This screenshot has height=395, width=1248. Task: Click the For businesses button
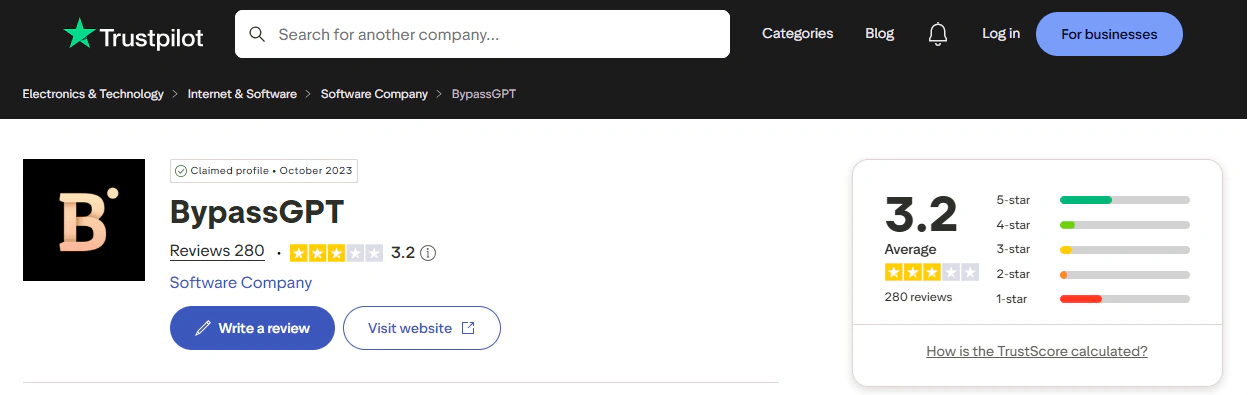tap(1109, 34)
